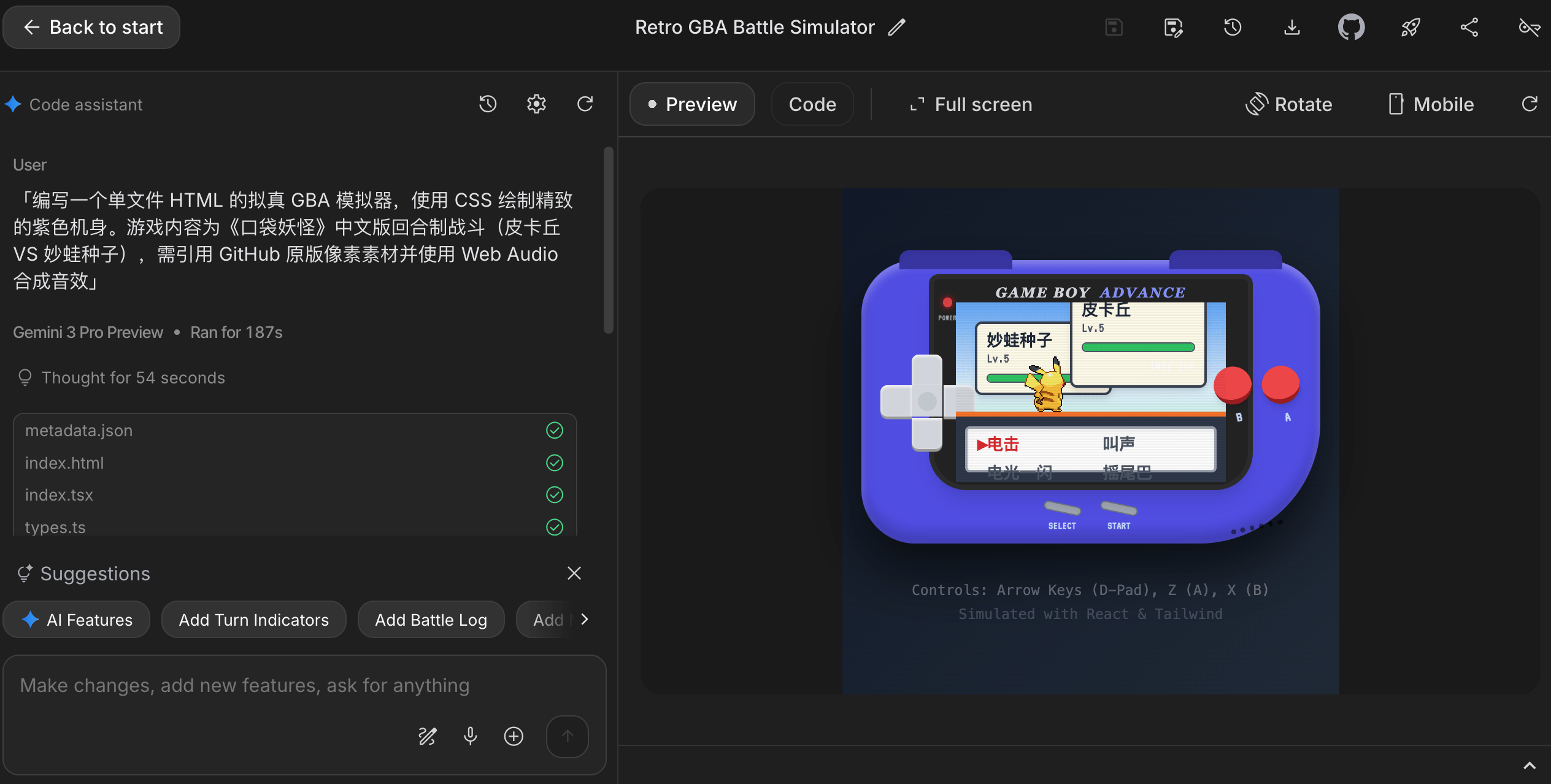Send the prompt with the up-arrow button
This screenshot has width=1551, height=784.
click(568, 736)
